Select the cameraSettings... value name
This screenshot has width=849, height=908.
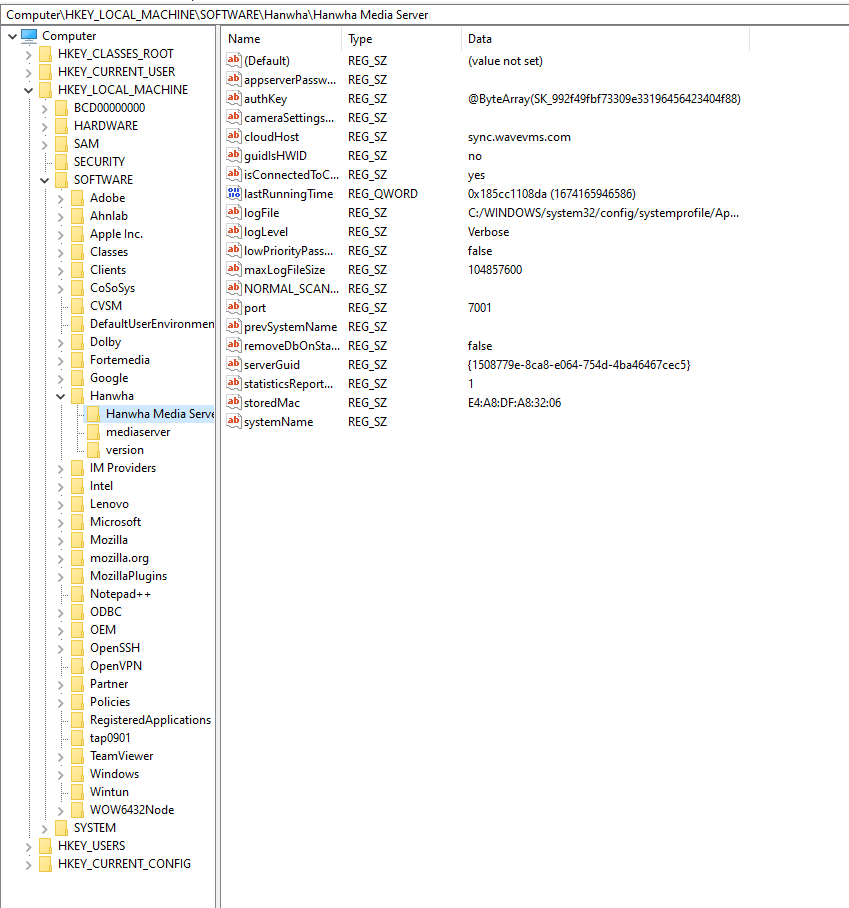pyautogui.click(x=289, y=118)
